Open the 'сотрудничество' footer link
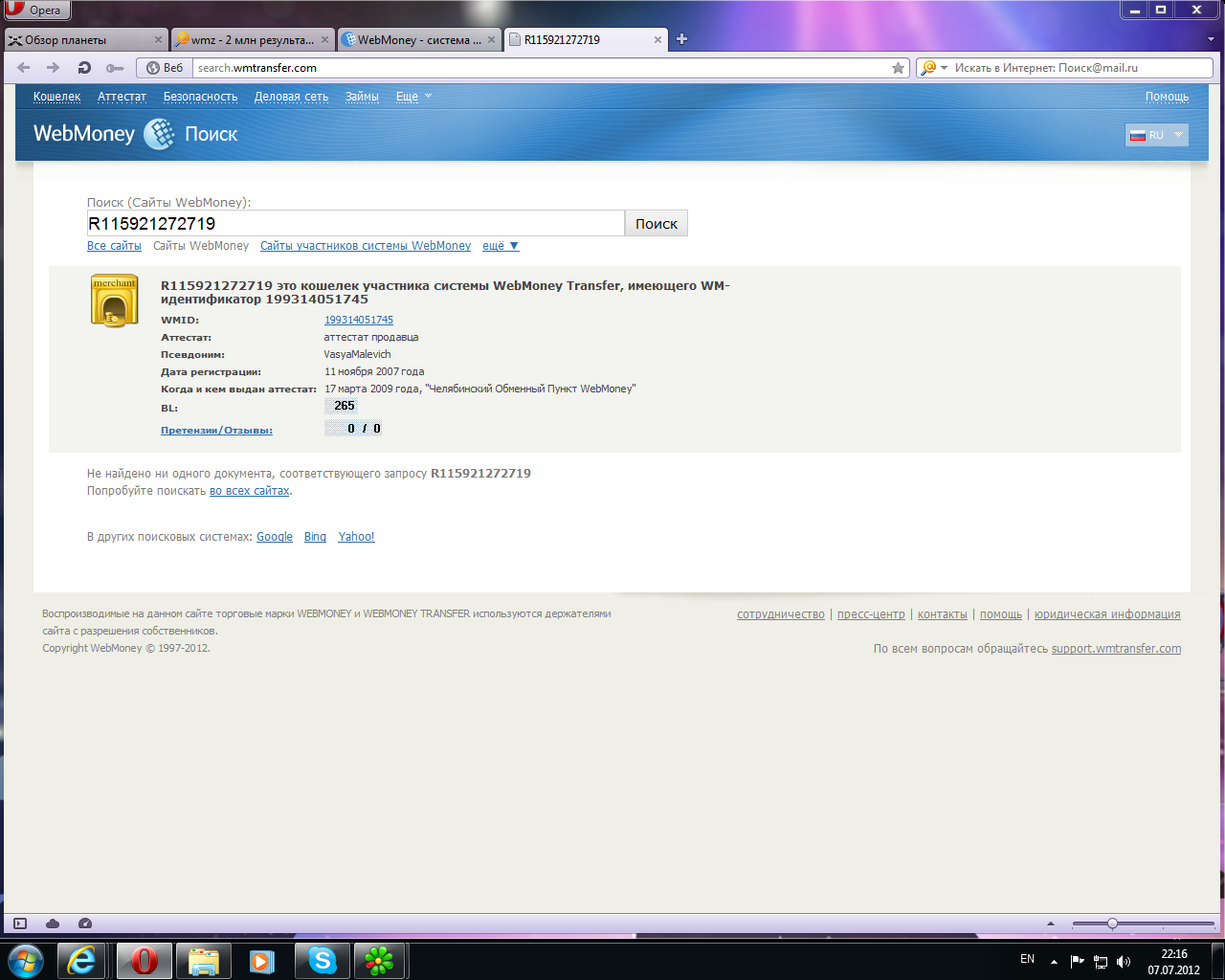This screenshot has height=980, width=1225. point(781,614)
